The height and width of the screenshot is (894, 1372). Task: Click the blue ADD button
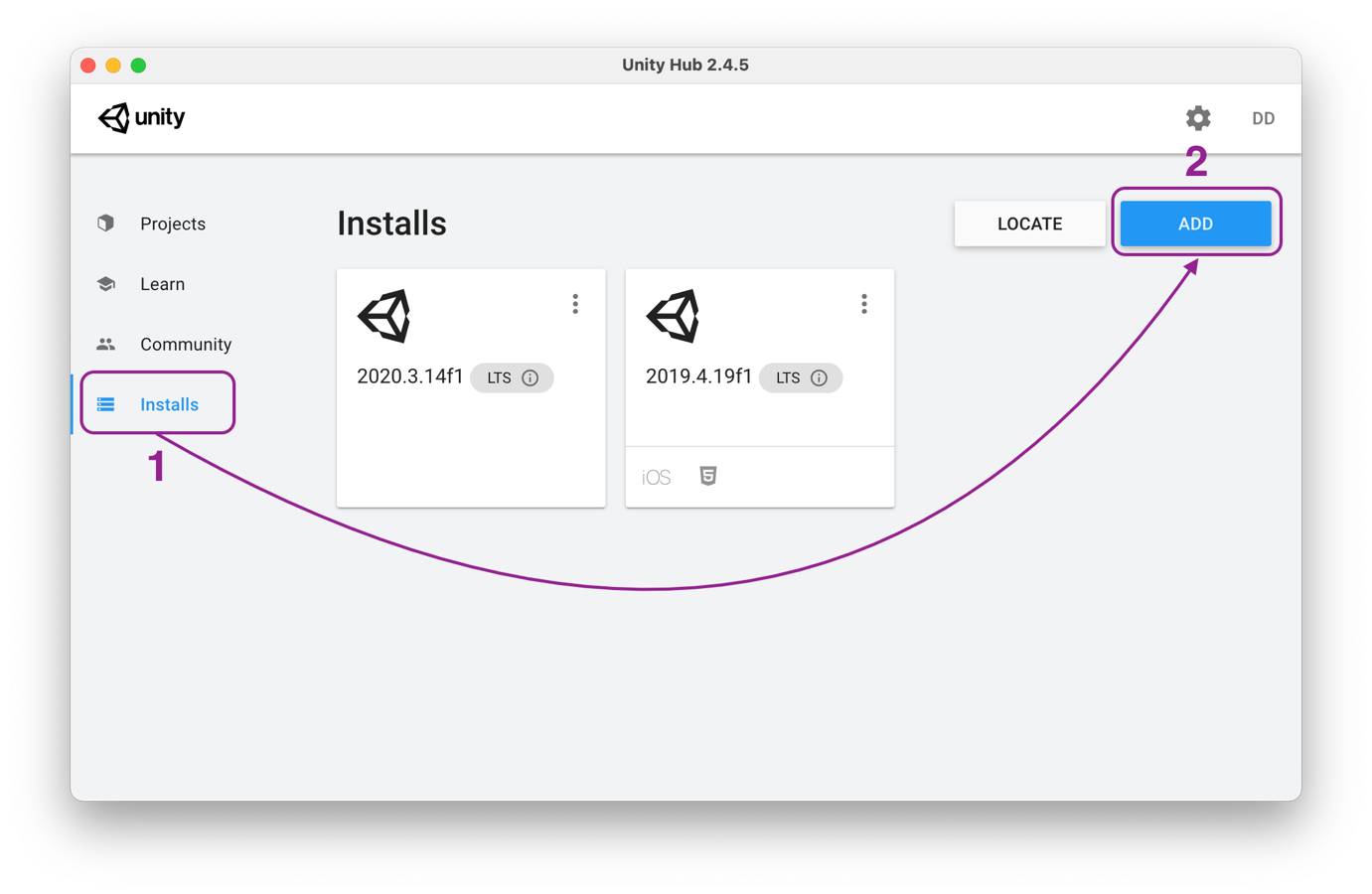(1195, 223)
